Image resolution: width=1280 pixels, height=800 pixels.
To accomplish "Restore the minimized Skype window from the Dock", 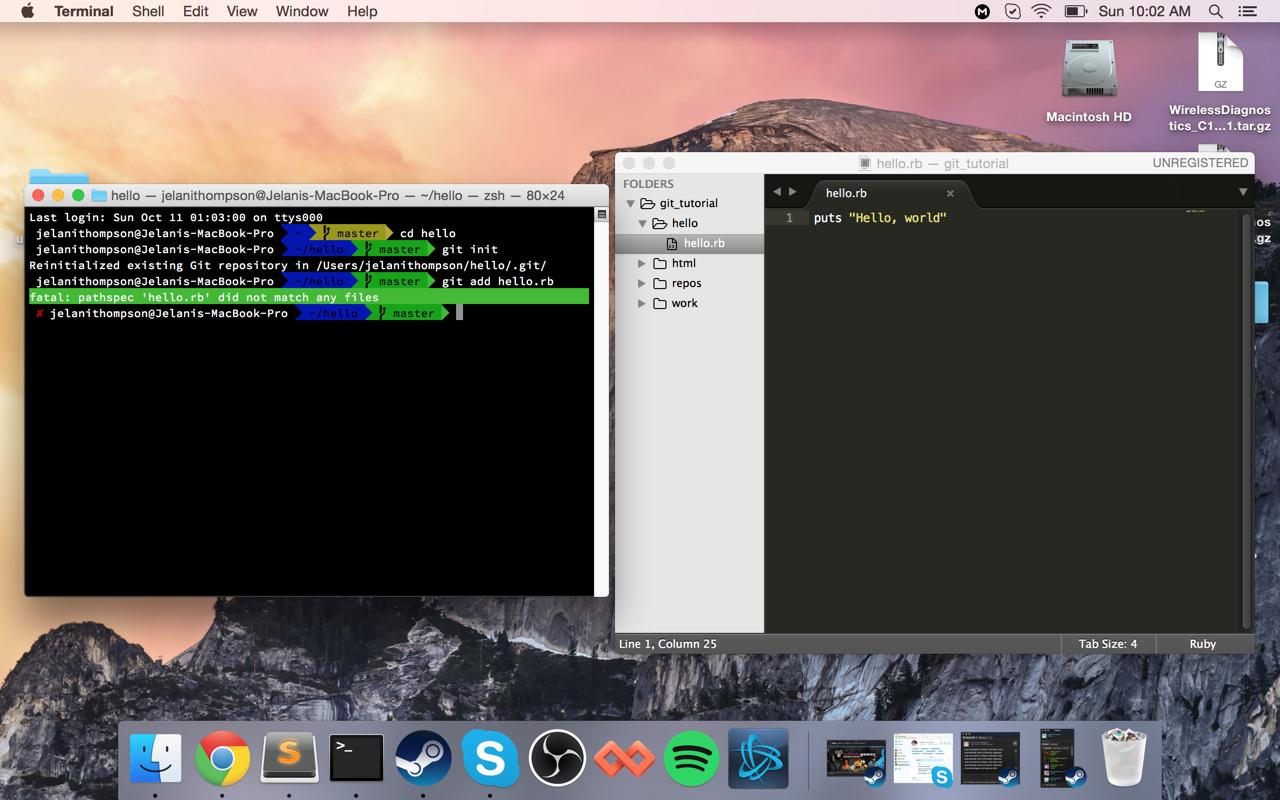I will click(x=923, y=758).
